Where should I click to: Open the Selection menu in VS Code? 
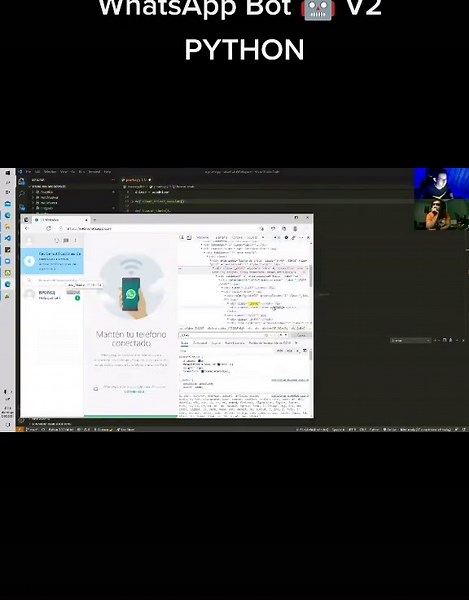click(50, 172)
